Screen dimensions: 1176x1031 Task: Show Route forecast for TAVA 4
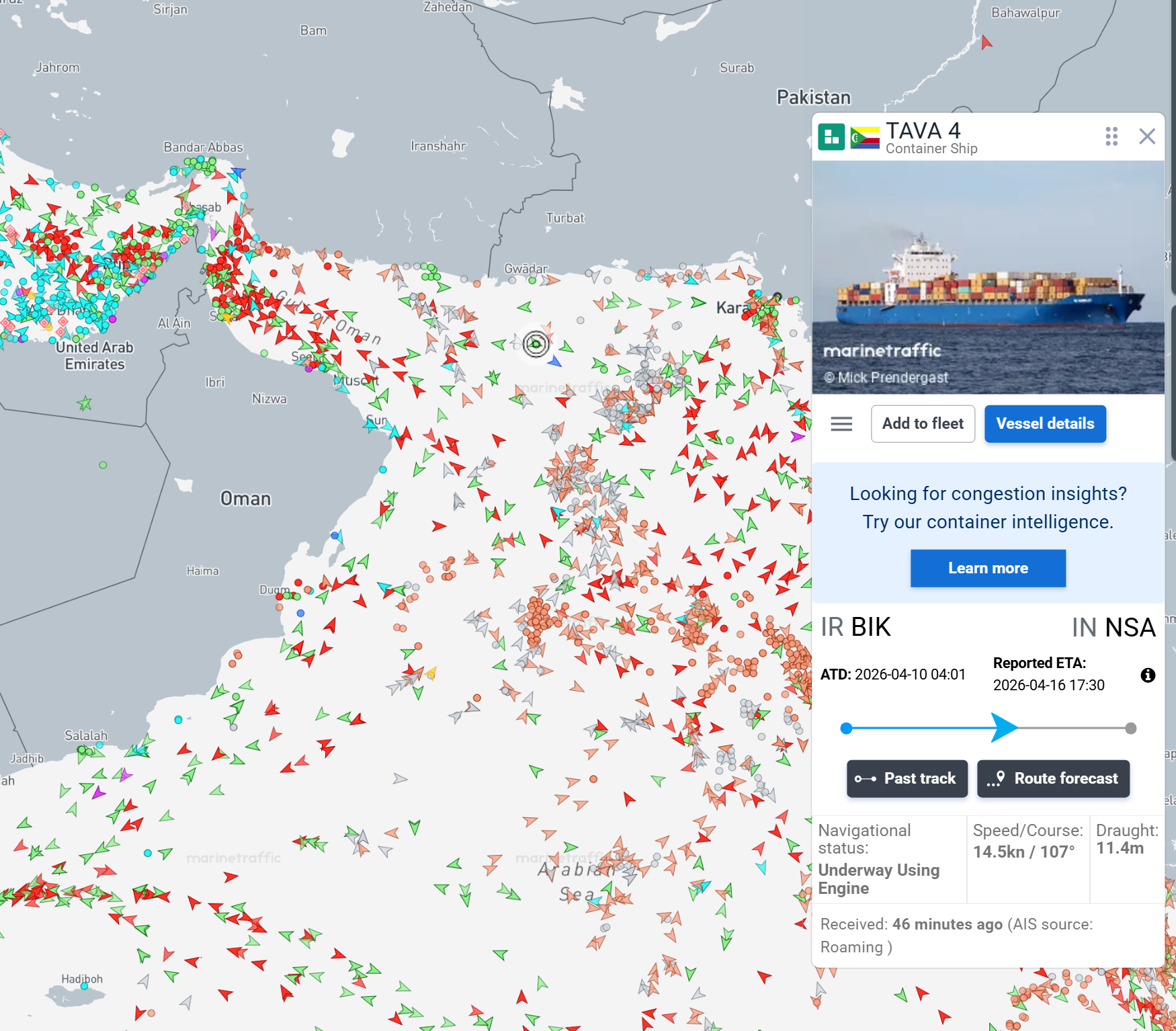point(1053,778)
